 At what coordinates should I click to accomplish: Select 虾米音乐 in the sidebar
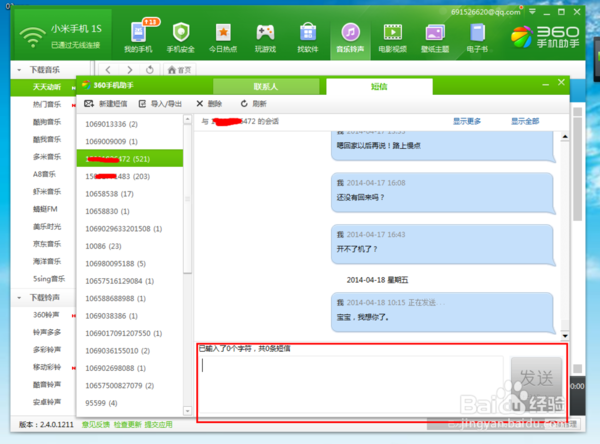47,191
